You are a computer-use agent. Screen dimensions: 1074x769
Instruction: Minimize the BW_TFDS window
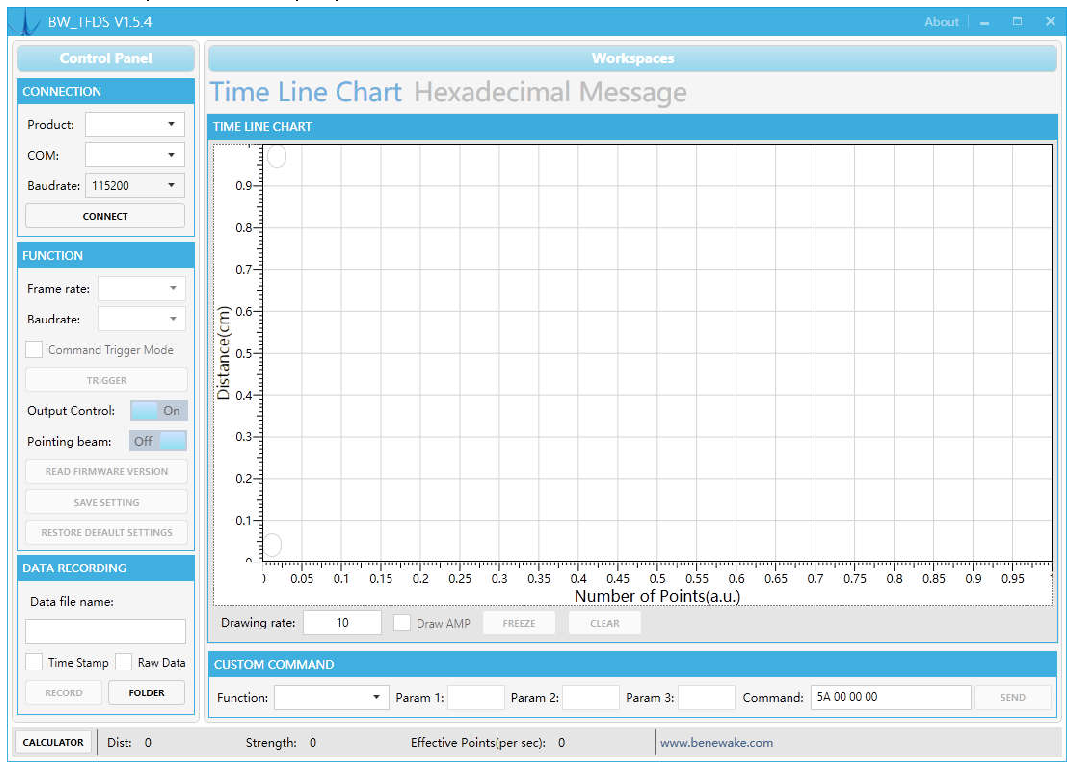click(984, 23)
